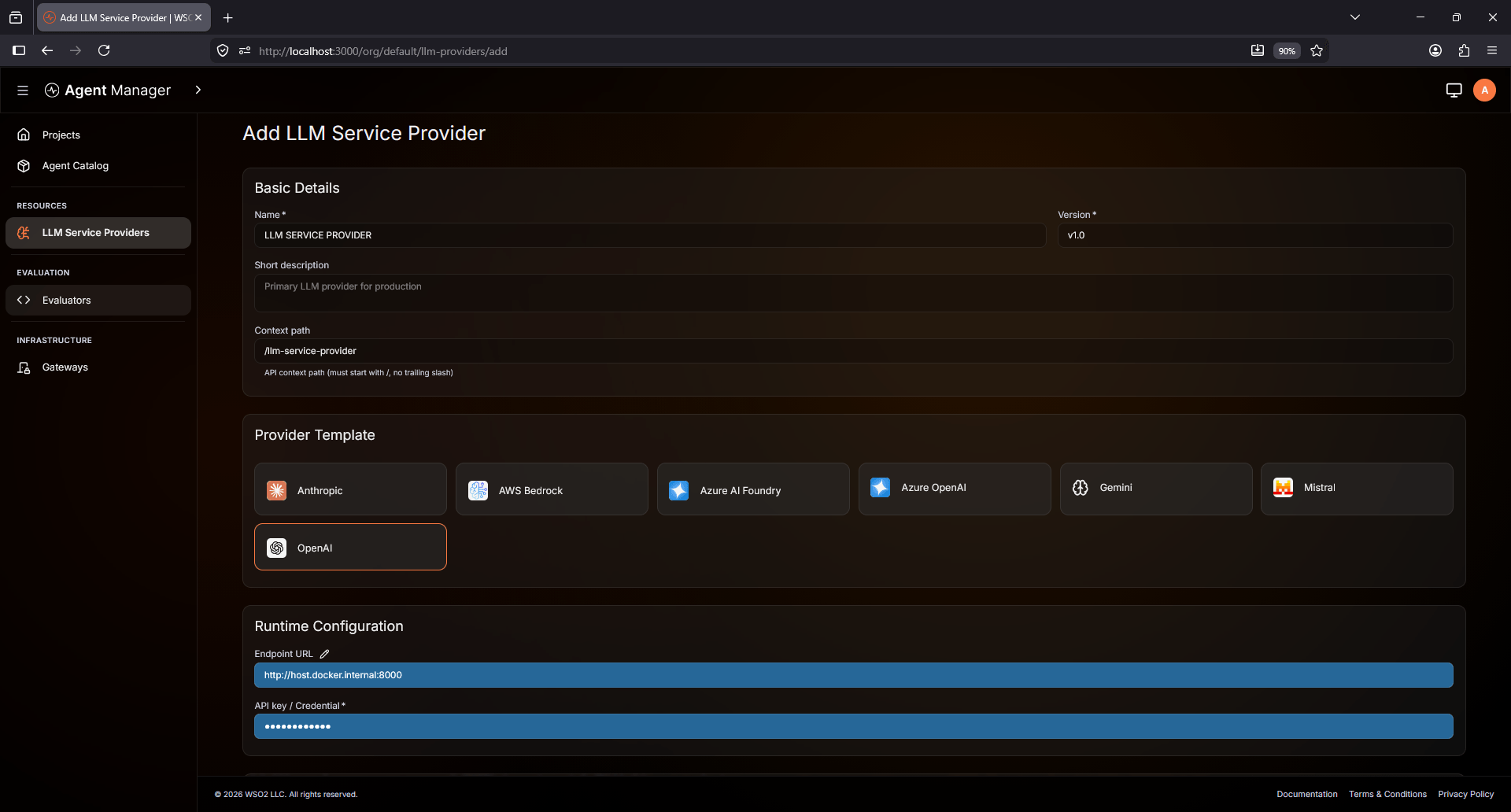Open the browser application menu
Viewport: 1511px width, 812px height.
pyautogui.click(x=1492, y=50)
